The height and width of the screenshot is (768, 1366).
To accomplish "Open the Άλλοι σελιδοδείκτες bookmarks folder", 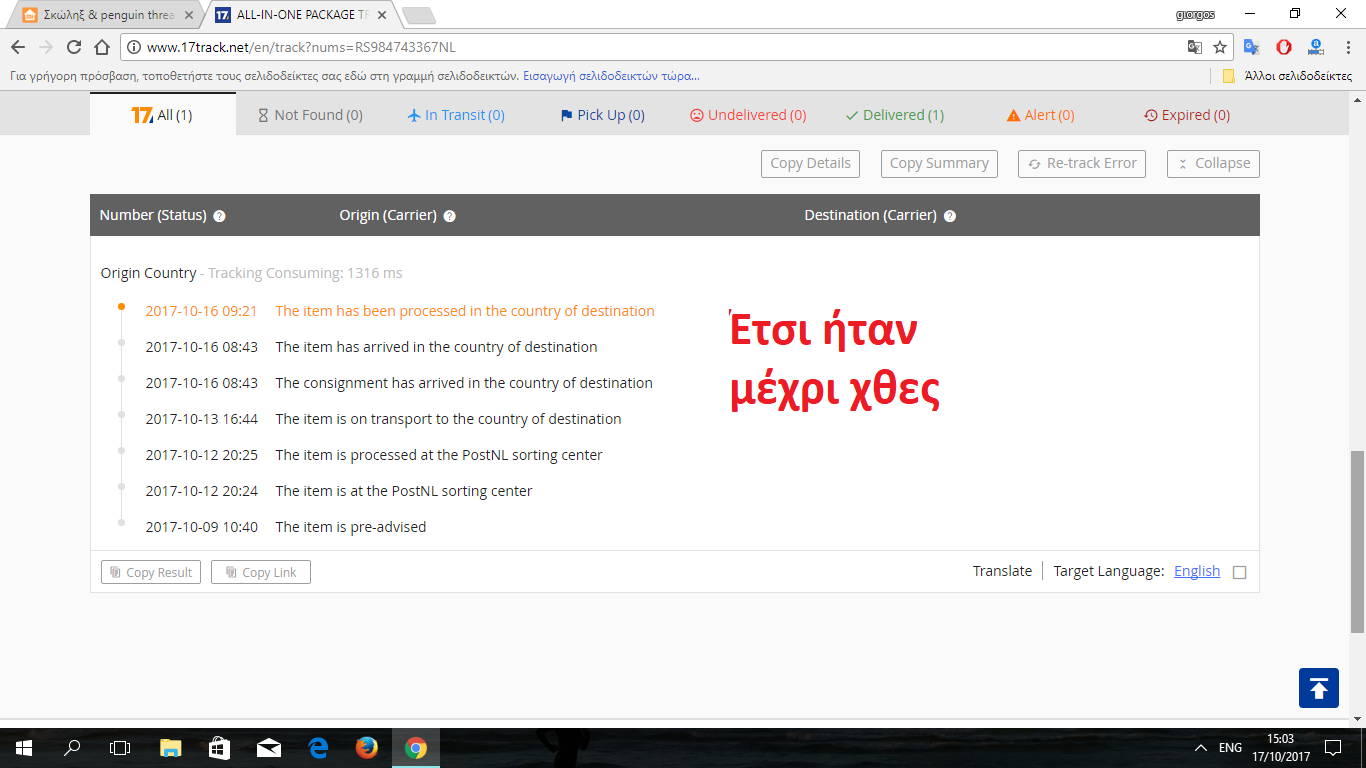I will click(1287, 76).
